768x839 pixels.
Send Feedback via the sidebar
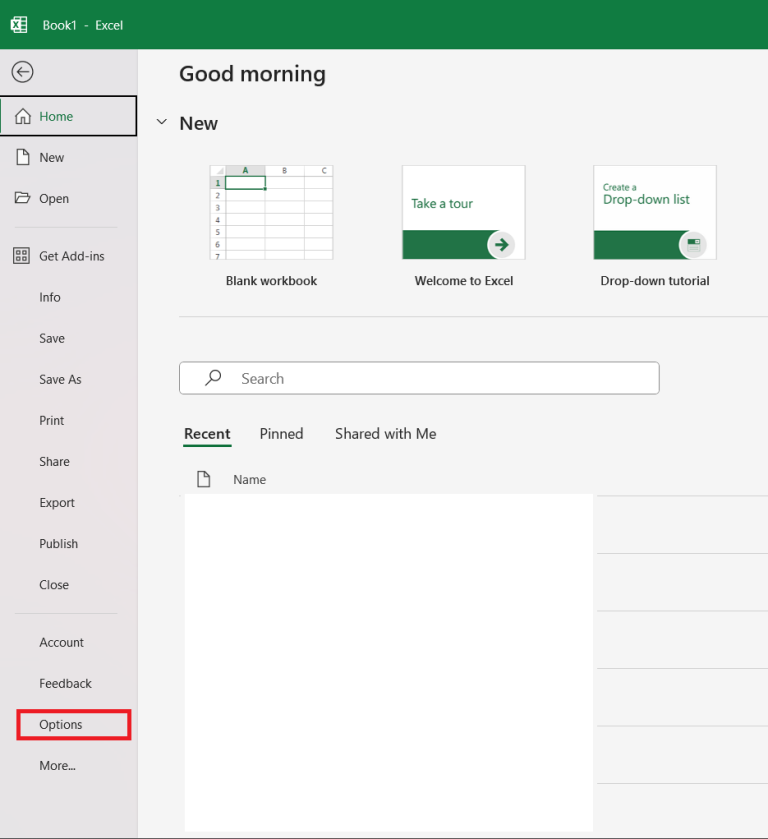(x=65, y=683)
